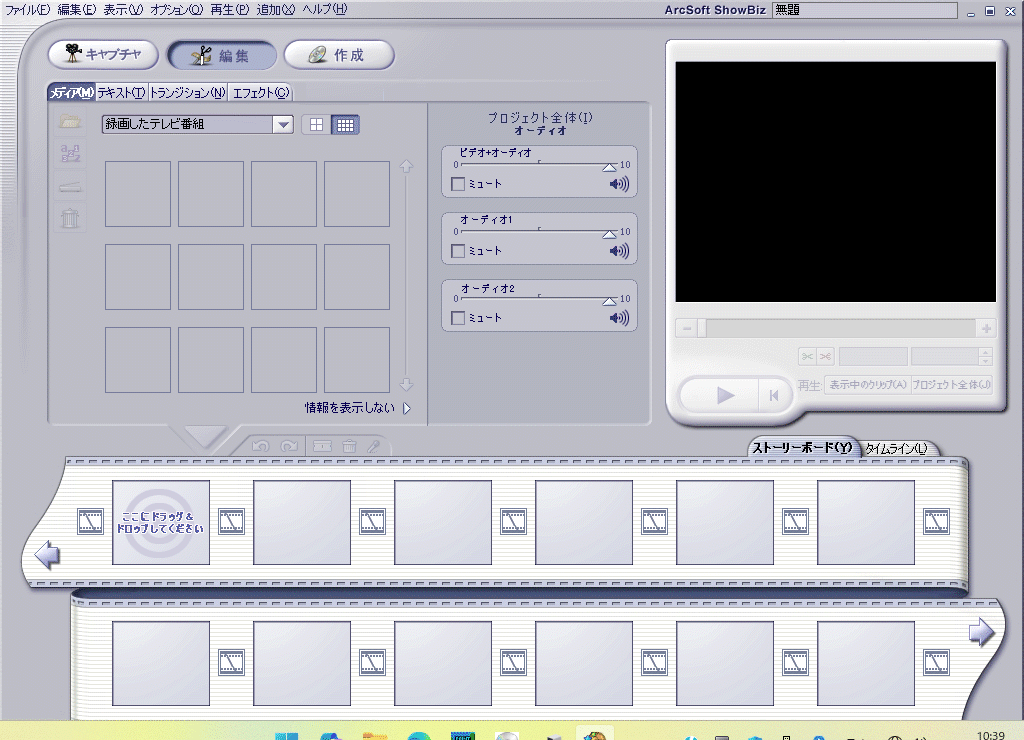Click 情報を表示しない to hide info
The image size is (1024, 740).
pyautogui.click(x=358, y=408)
